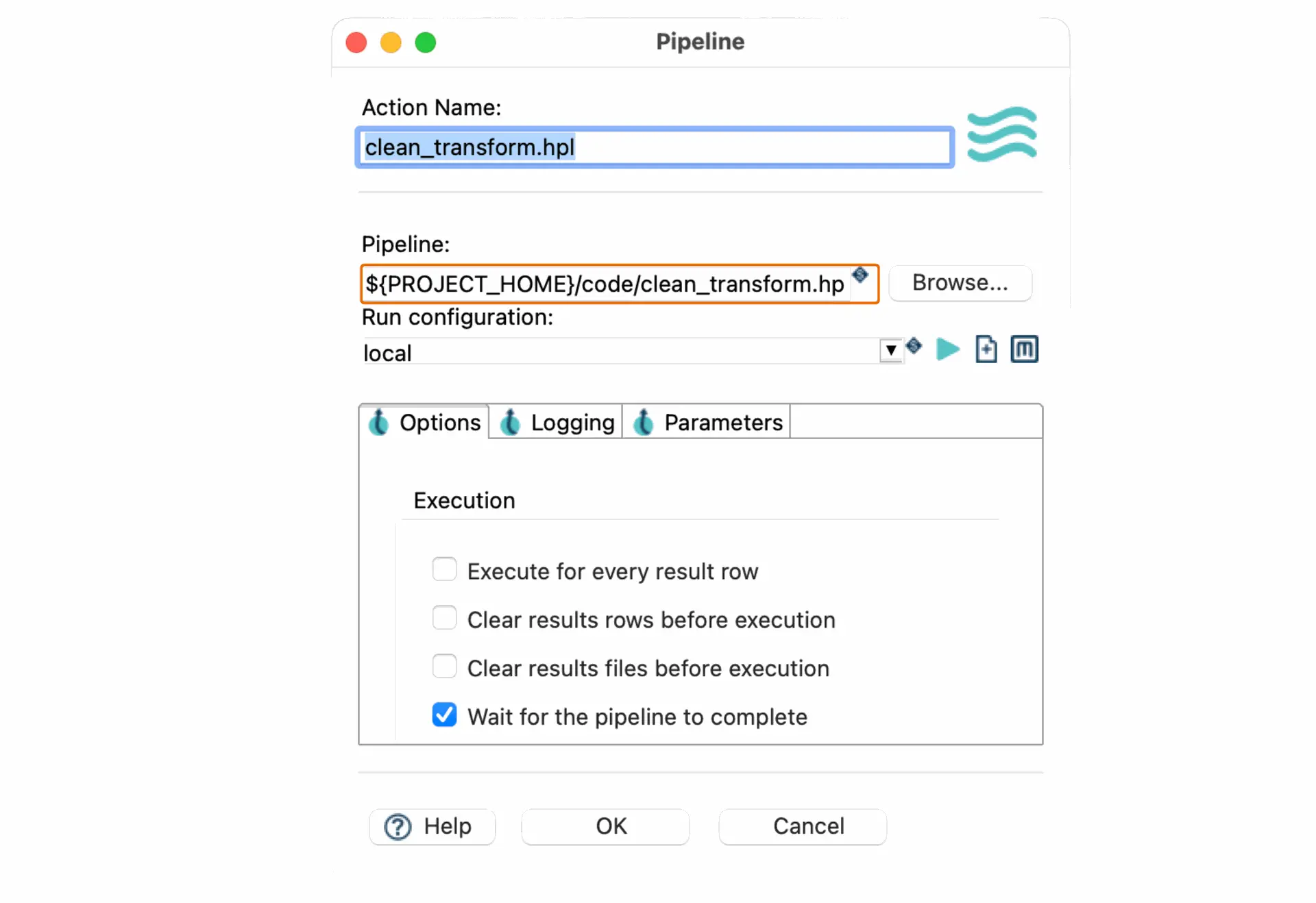
Task: Click the Pipeline path input field
Action: (x=607, y=284)
